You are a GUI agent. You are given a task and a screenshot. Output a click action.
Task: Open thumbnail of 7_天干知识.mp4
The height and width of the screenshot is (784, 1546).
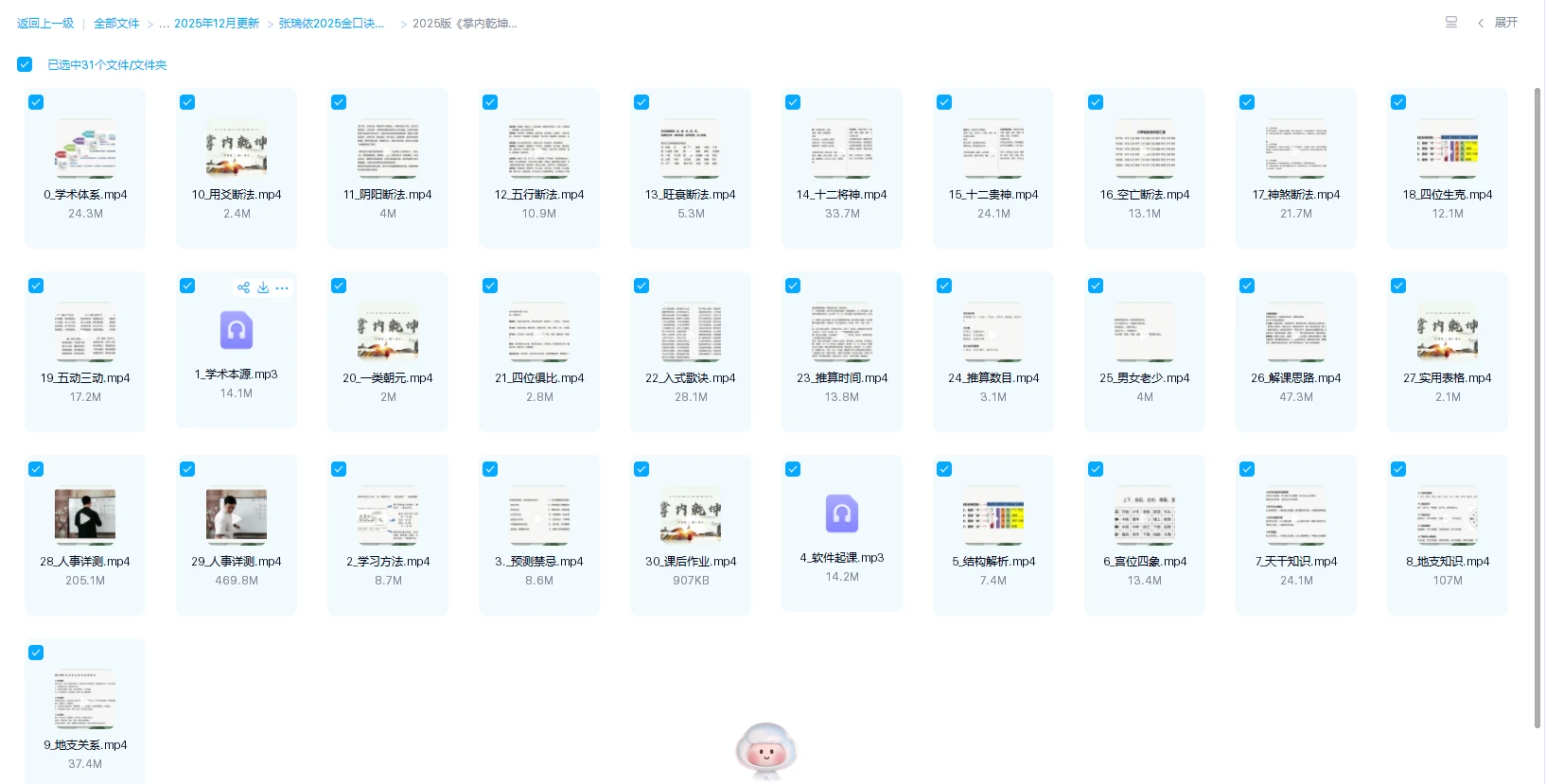point(1296,515)
